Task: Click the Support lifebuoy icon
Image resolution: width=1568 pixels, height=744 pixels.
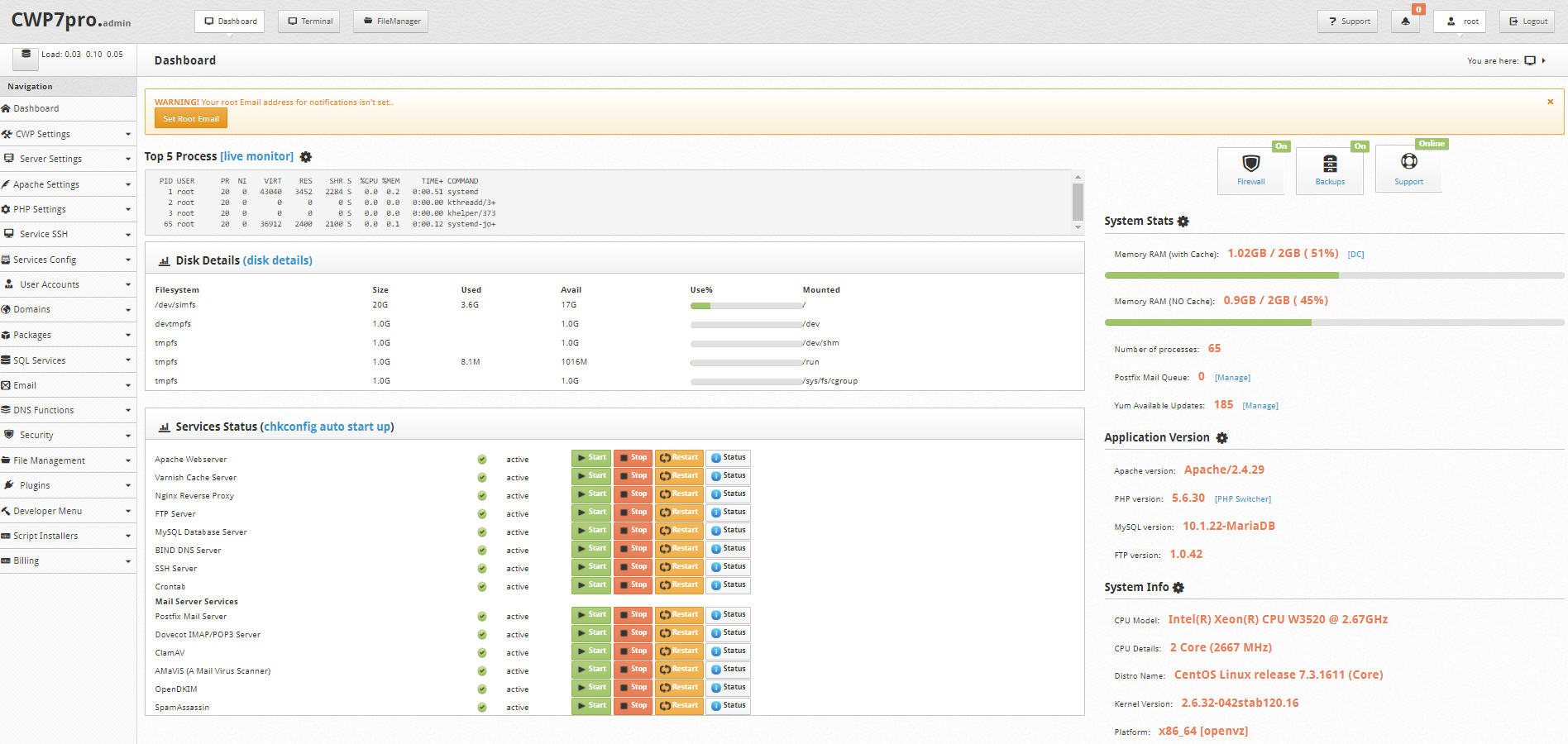Action: click(x=1408, y=162)
